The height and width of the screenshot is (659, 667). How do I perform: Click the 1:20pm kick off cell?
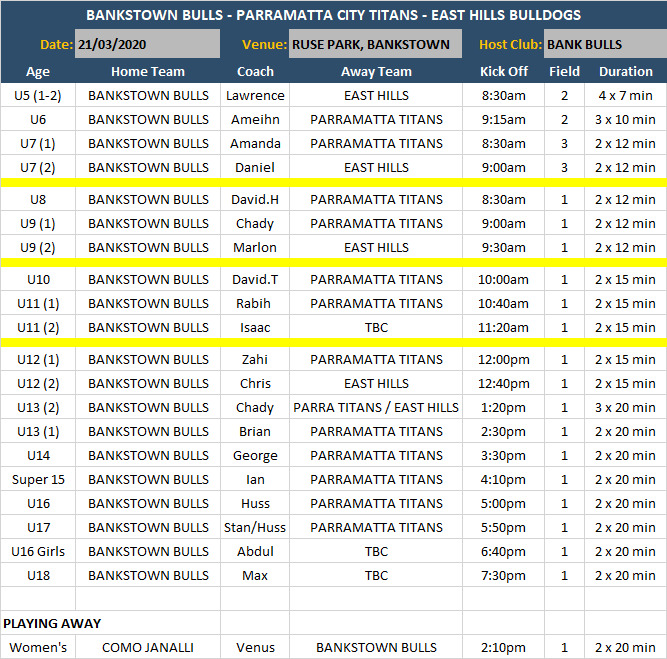[504, 408]
